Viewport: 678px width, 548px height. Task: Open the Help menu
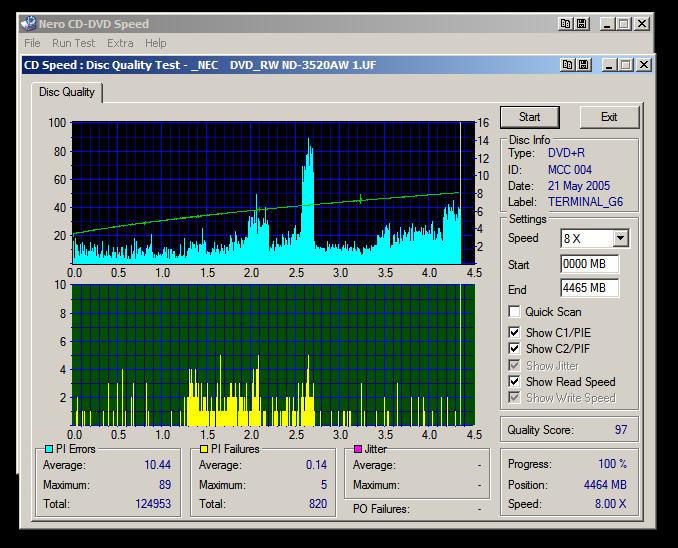pos(155,43)
